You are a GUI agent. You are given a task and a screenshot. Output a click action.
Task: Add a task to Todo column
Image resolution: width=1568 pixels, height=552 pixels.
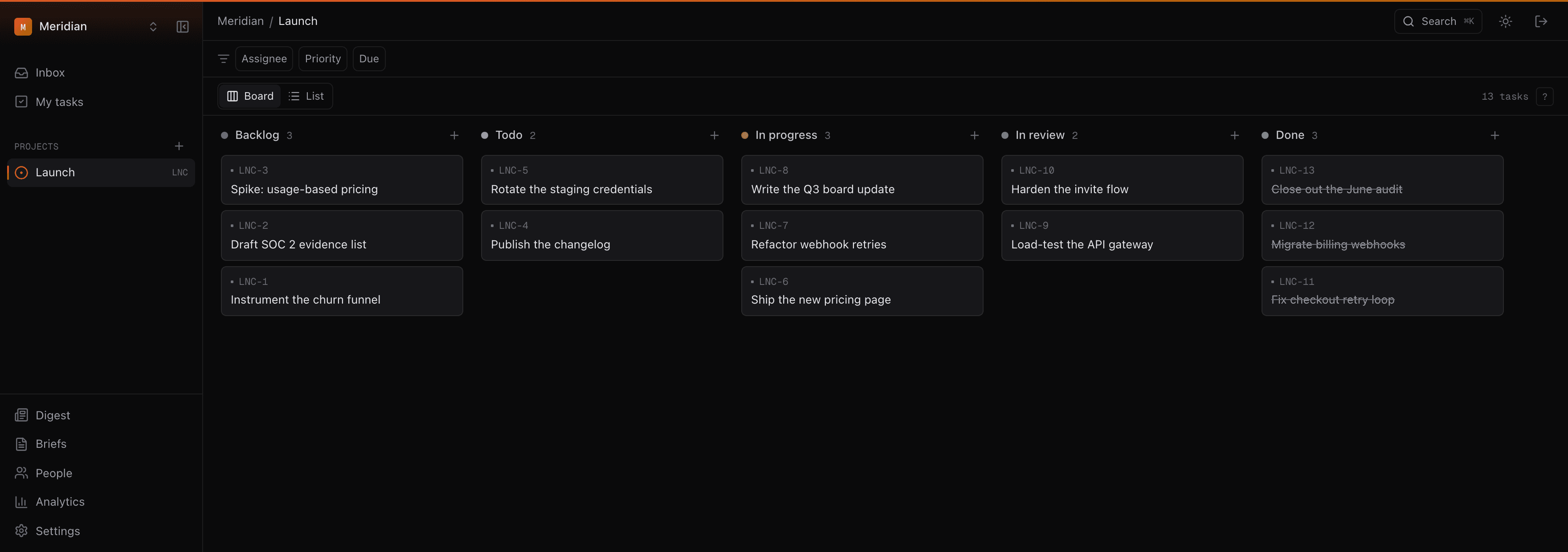[x=715, y=135]
